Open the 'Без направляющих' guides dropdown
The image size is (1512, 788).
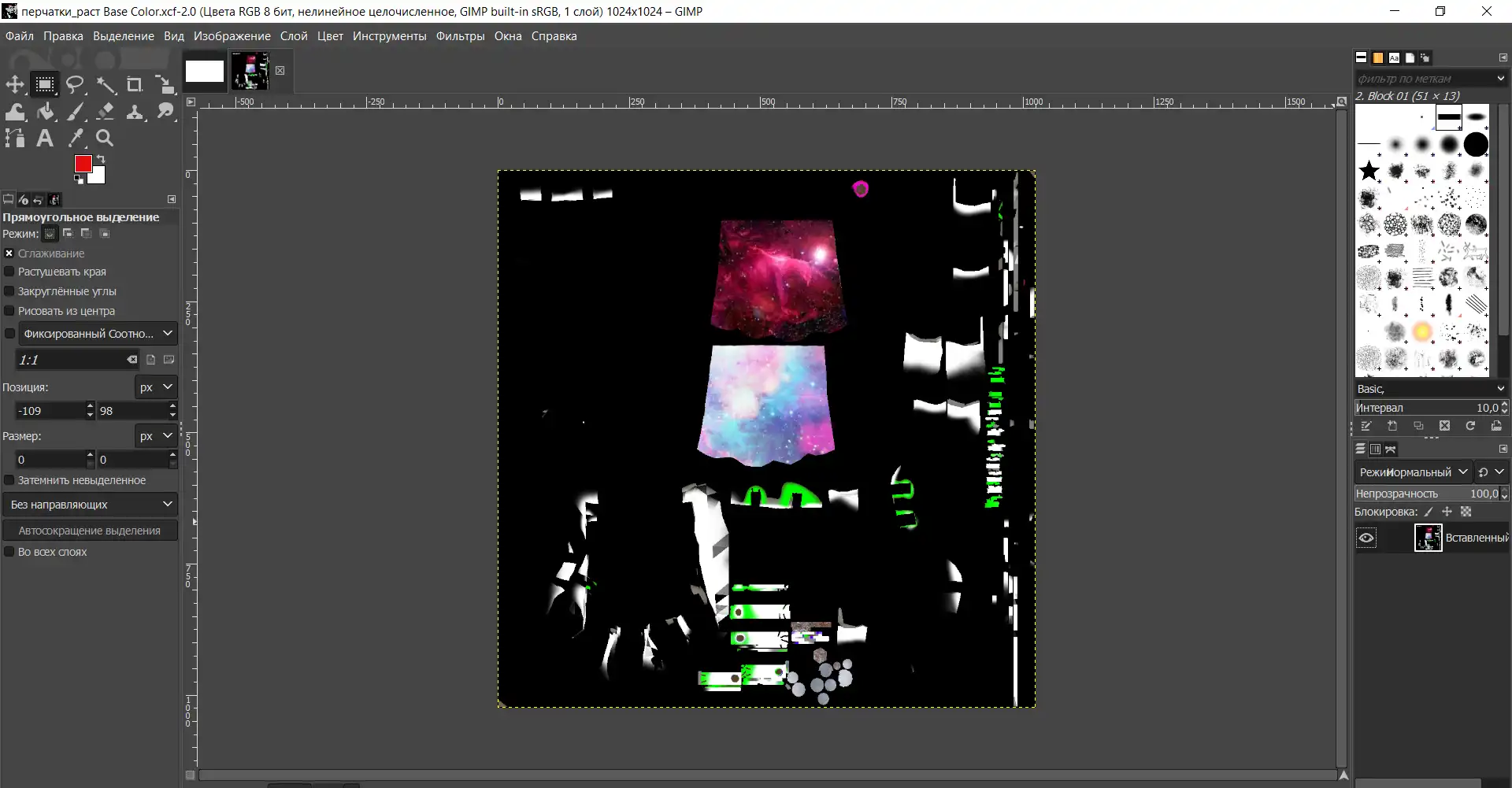tap(90, 505)
